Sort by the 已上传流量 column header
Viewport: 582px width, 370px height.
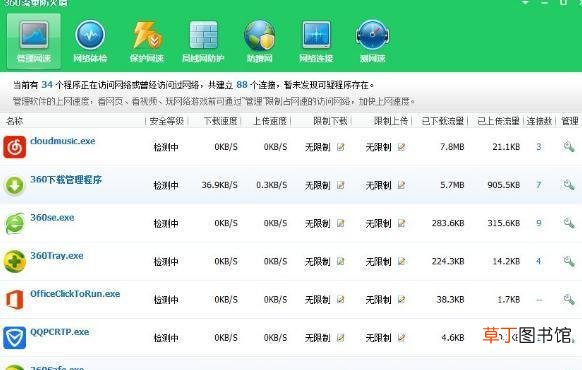498,121
